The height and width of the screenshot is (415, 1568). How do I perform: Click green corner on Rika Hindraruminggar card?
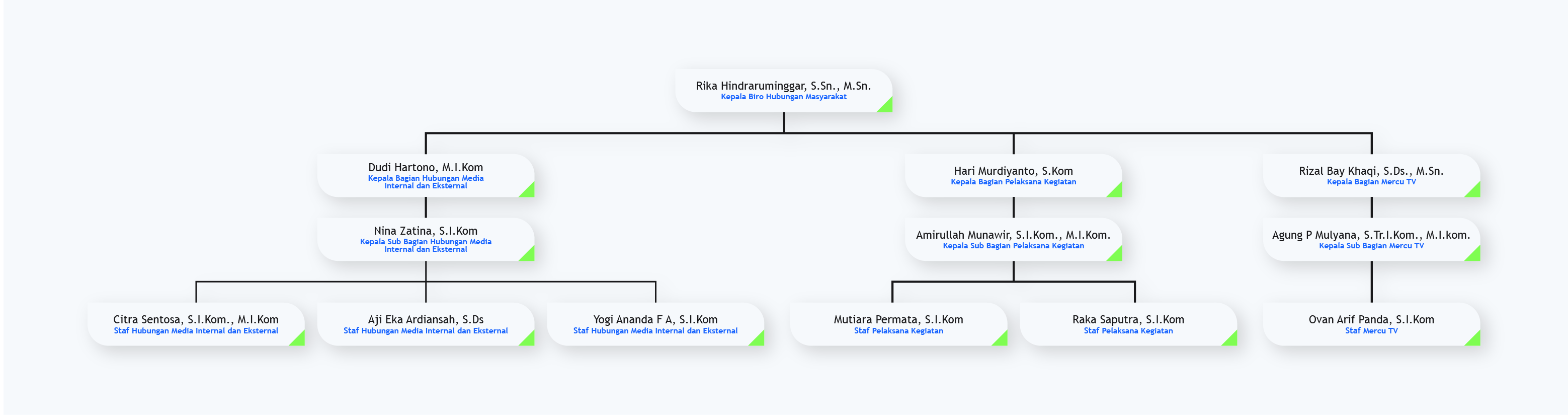[x=886, y=106]
